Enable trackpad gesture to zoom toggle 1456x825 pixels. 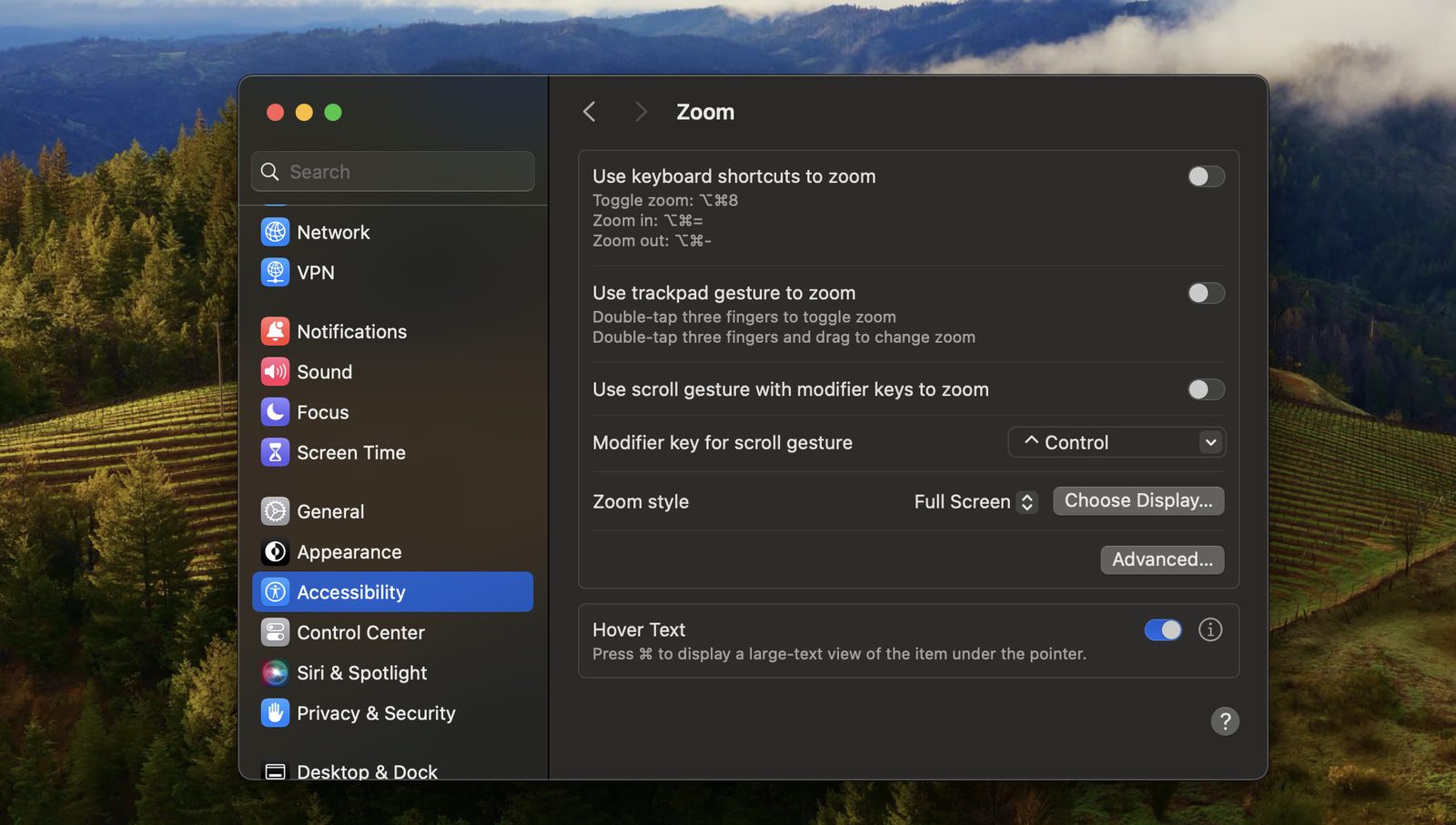(1206, 293)
